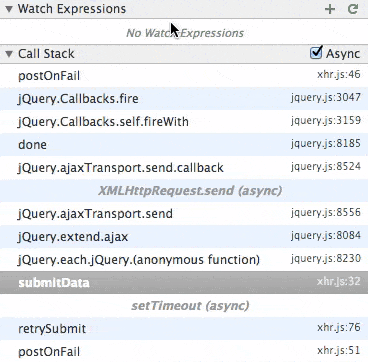This screenshot has width=368, height=362.
Task: Select the postOnFail frame at xhr.js:46
Action: click(184, 76)
